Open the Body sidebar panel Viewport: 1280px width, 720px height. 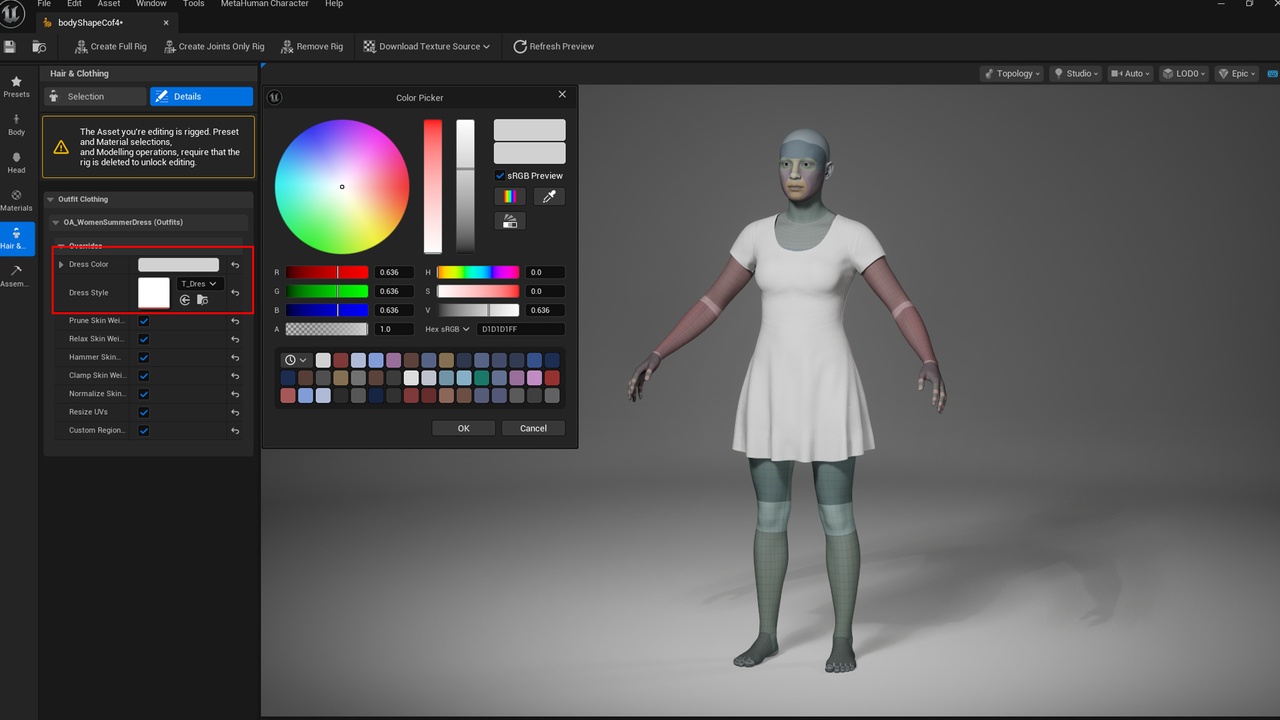tap(16, 125)
